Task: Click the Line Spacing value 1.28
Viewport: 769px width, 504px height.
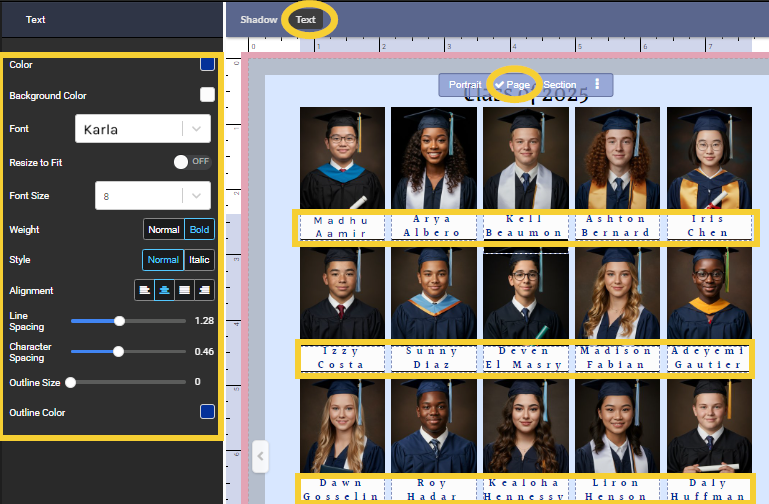Action: tap(204, 321)
